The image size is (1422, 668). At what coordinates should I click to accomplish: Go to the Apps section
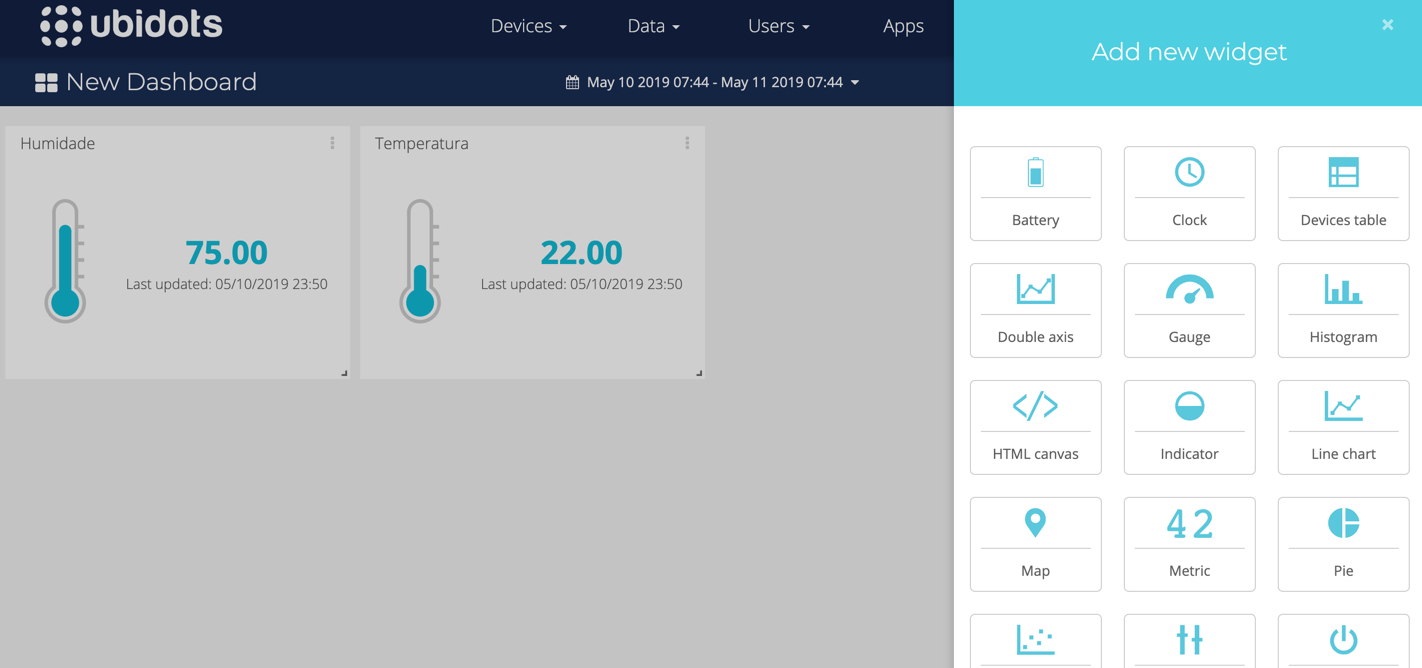click(903, 26)
